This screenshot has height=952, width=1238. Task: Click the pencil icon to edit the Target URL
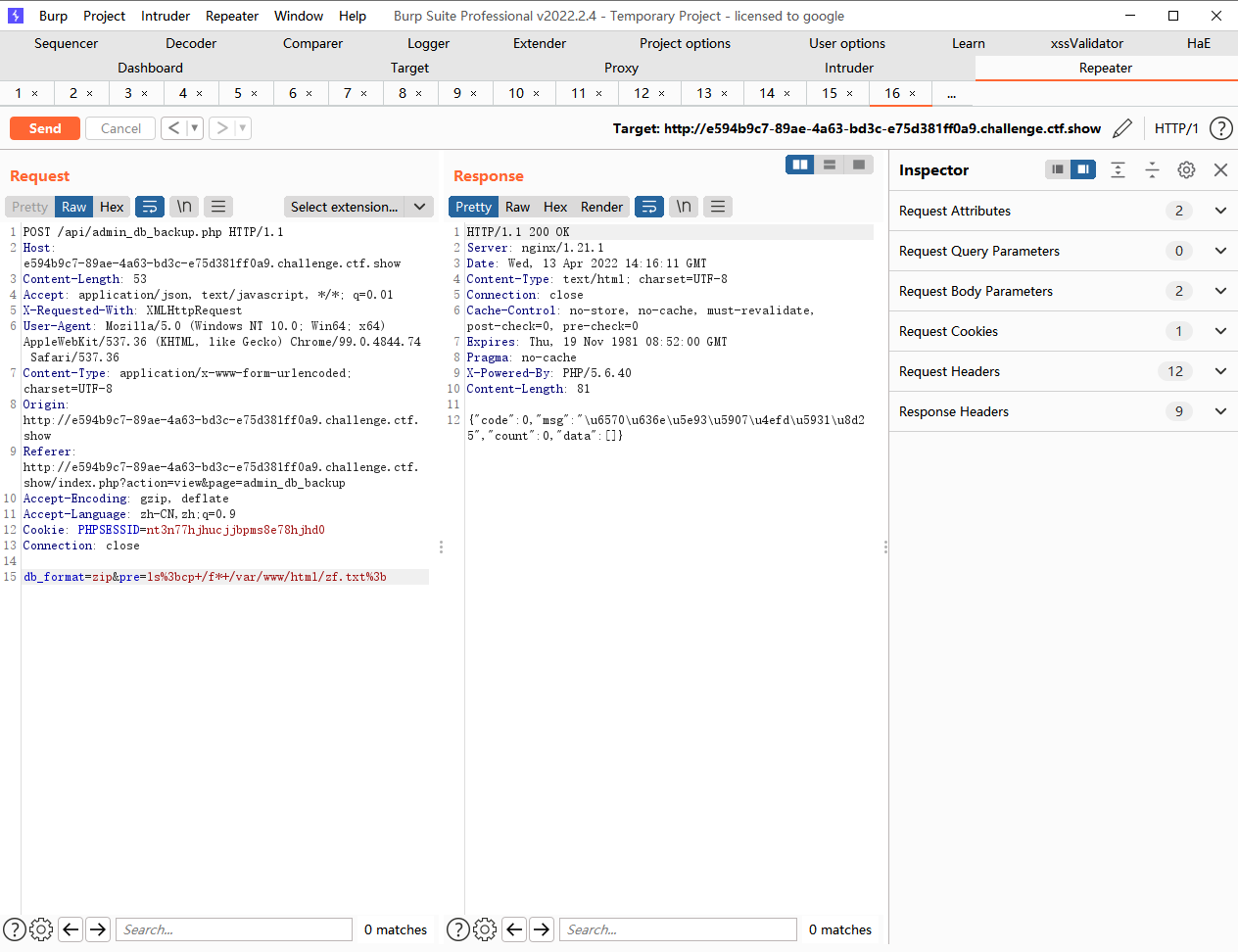[1122, 128]
